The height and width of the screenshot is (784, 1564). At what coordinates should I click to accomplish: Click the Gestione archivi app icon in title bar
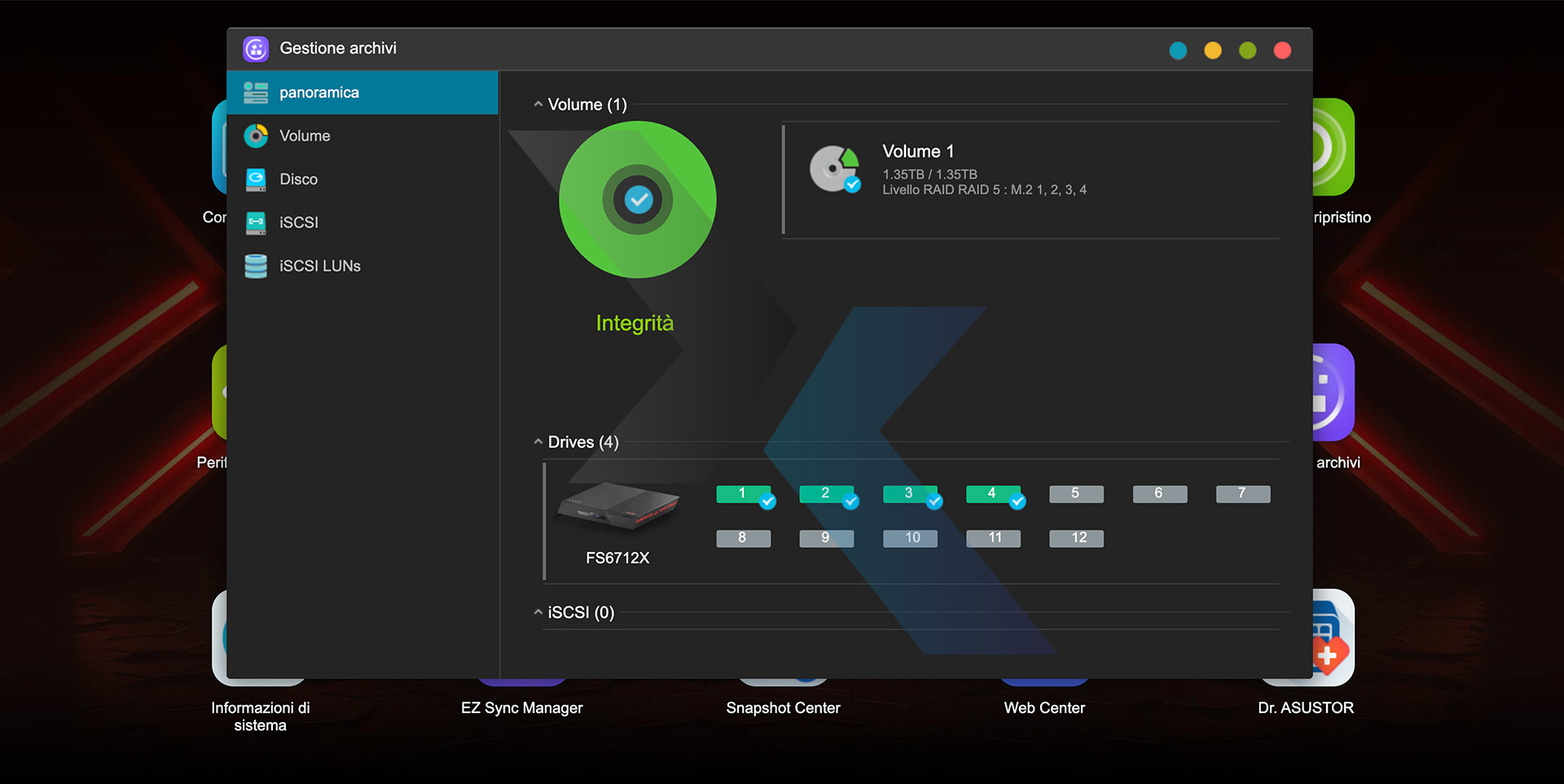point(256,49)
